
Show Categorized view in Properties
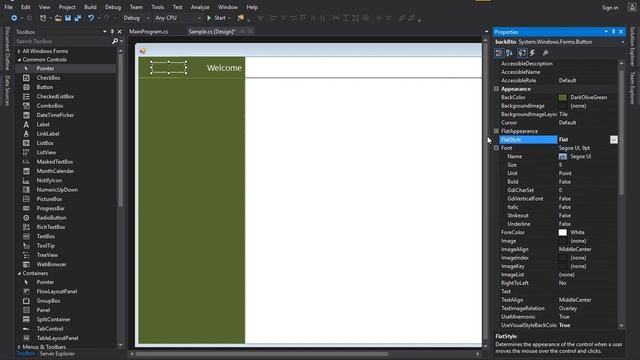point(499,53)
